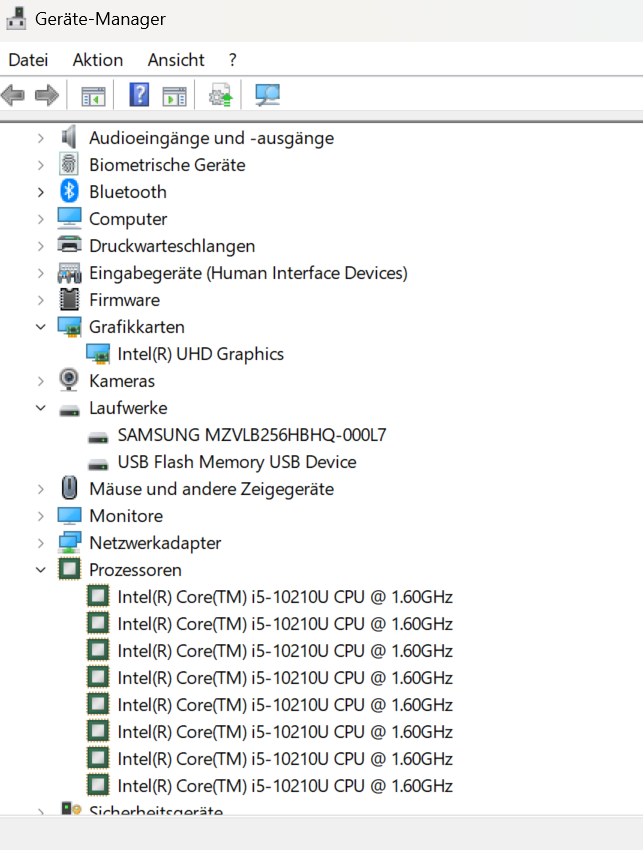
Task: Click chip icon of the first i5-10210U entry
Action: tap(98, 596)
